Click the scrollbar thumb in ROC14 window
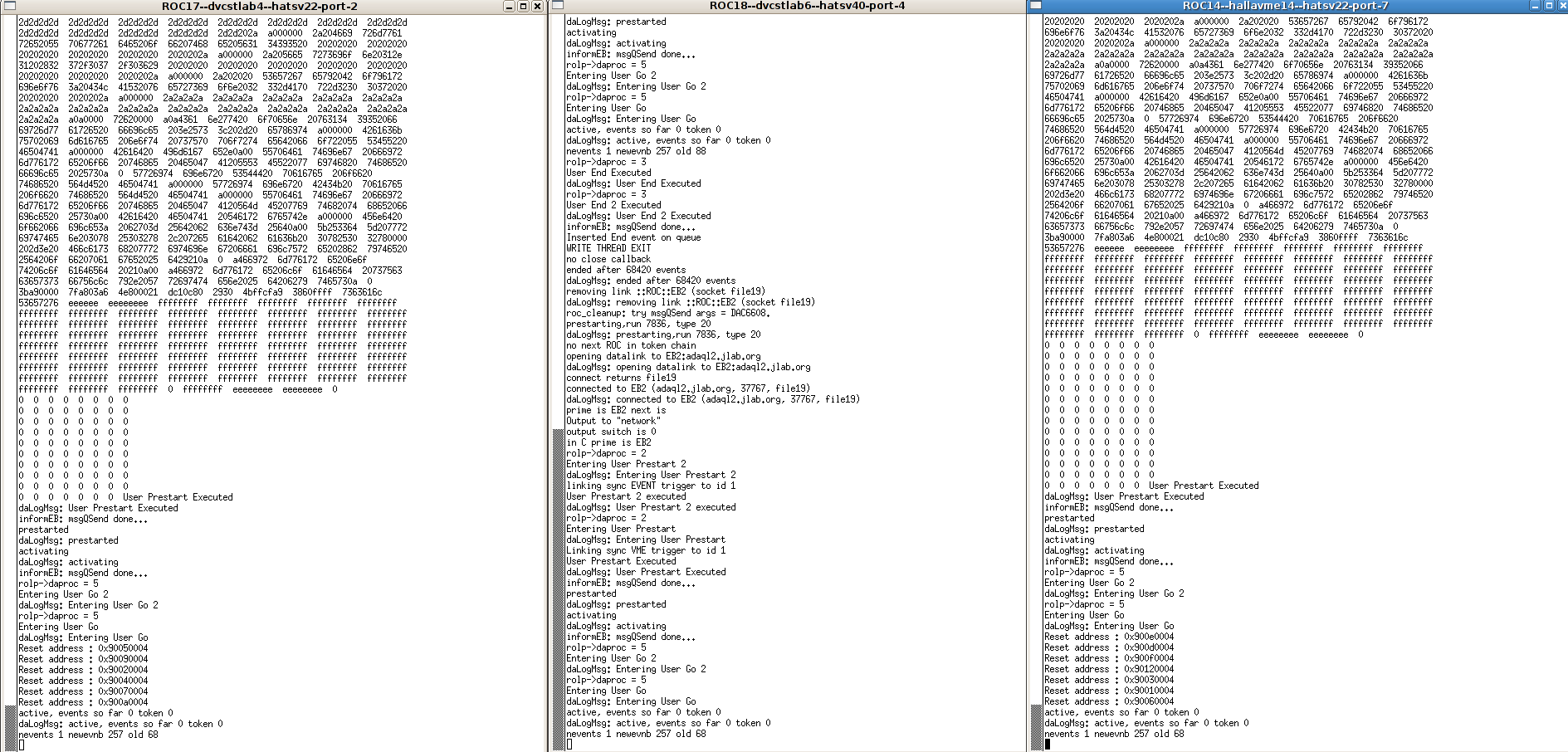Image resolution: width=1568 pixels, height=752 pixels. 1036,727
